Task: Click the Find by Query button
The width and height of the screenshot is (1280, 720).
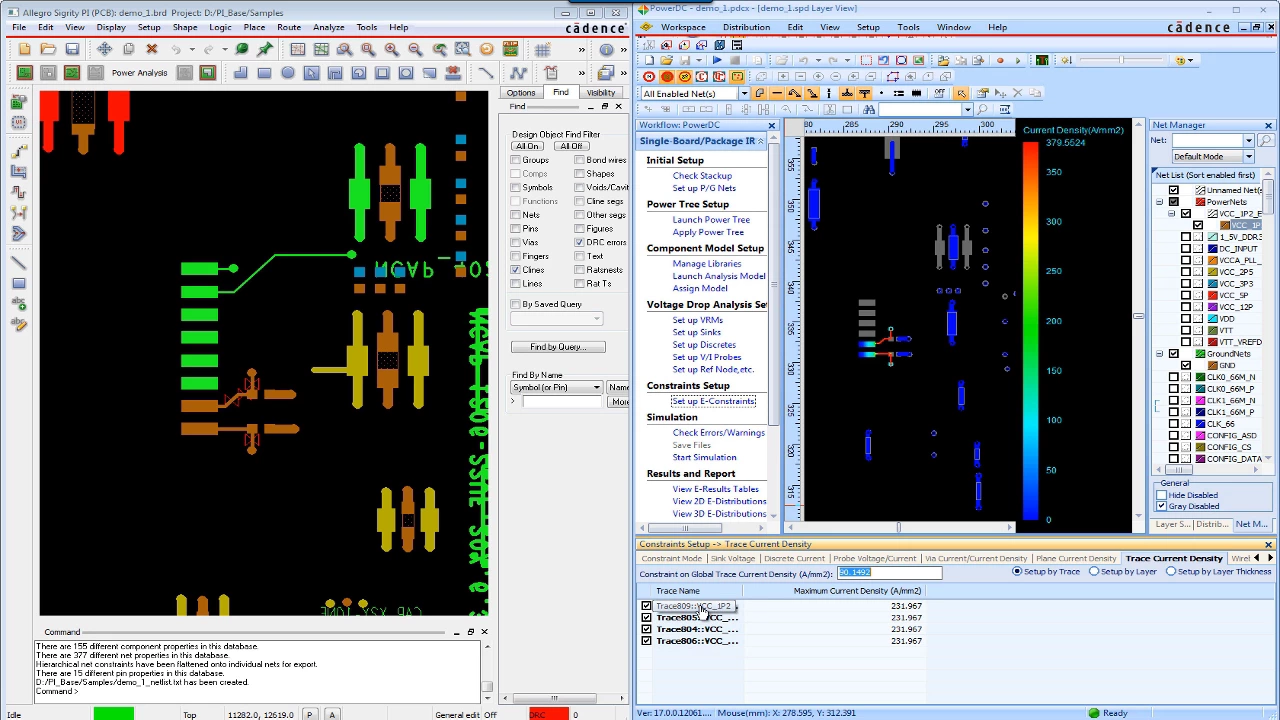Action: tap(558, 347)
